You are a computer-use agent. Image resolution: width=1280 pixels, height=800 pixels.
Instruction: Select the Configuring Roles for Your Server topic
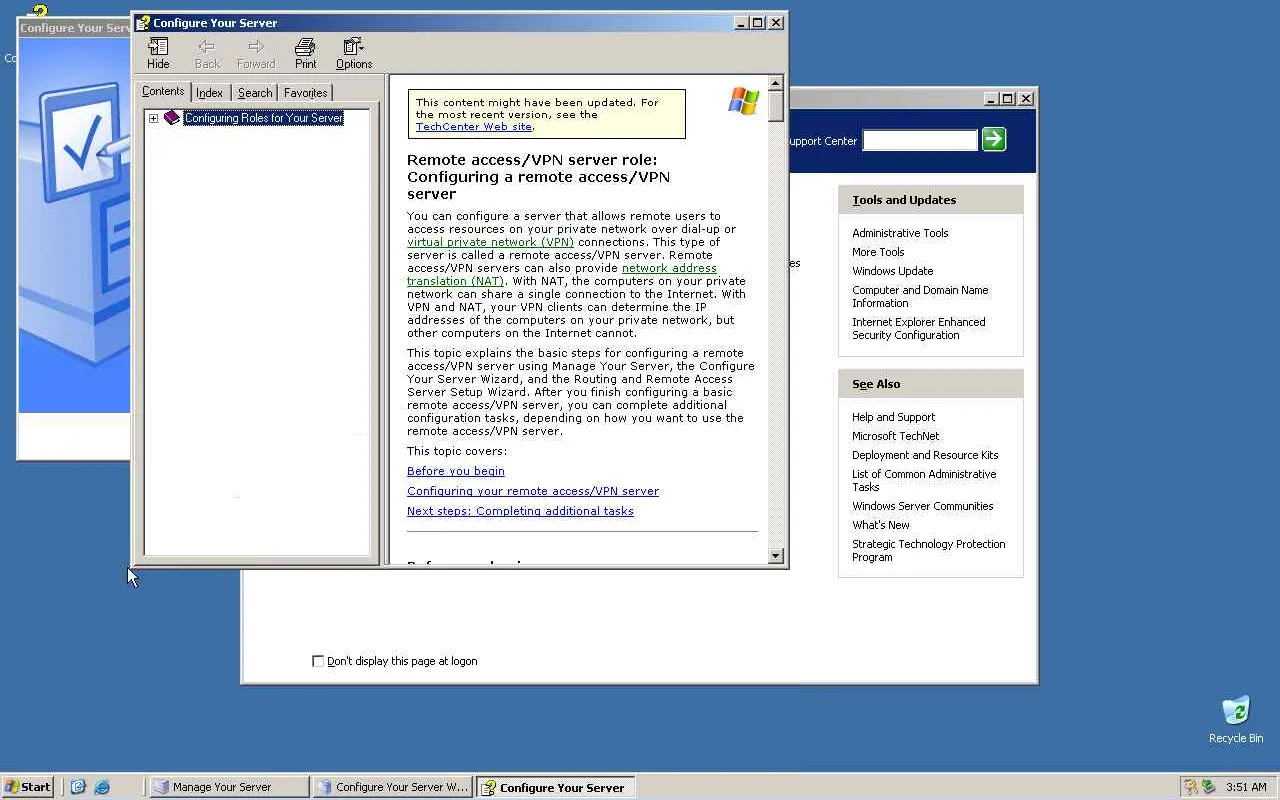264,118
